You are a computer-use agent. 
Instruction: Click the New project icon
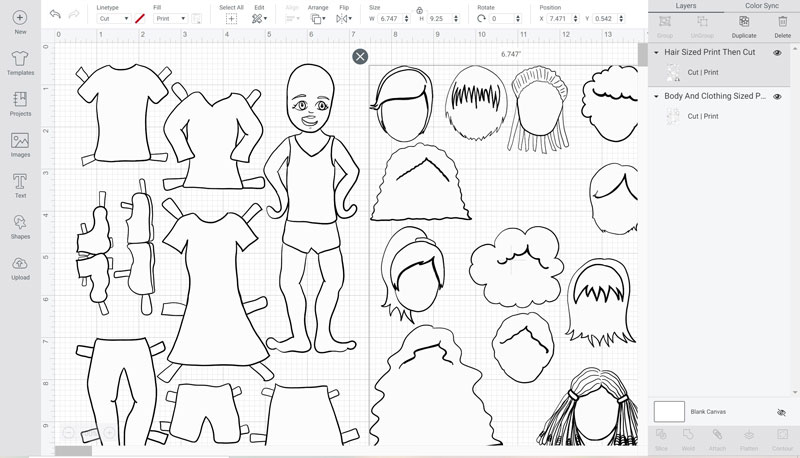tap(20, 18)
